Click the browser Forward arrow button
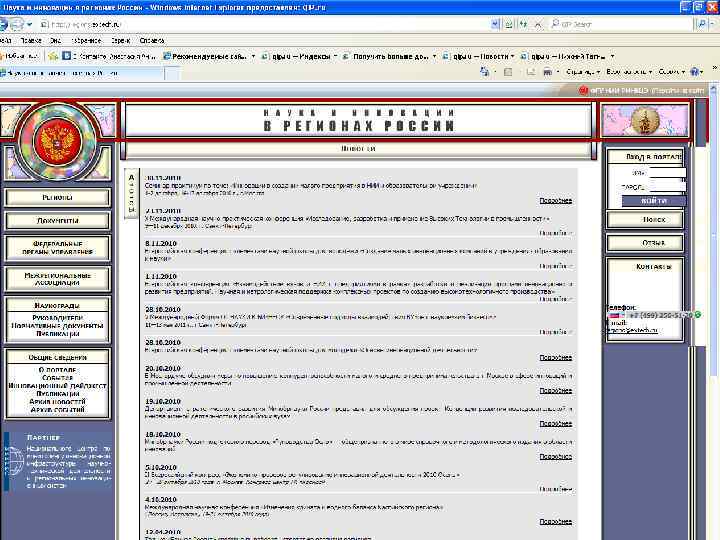 pyautogui.click(x=17, y=24)
